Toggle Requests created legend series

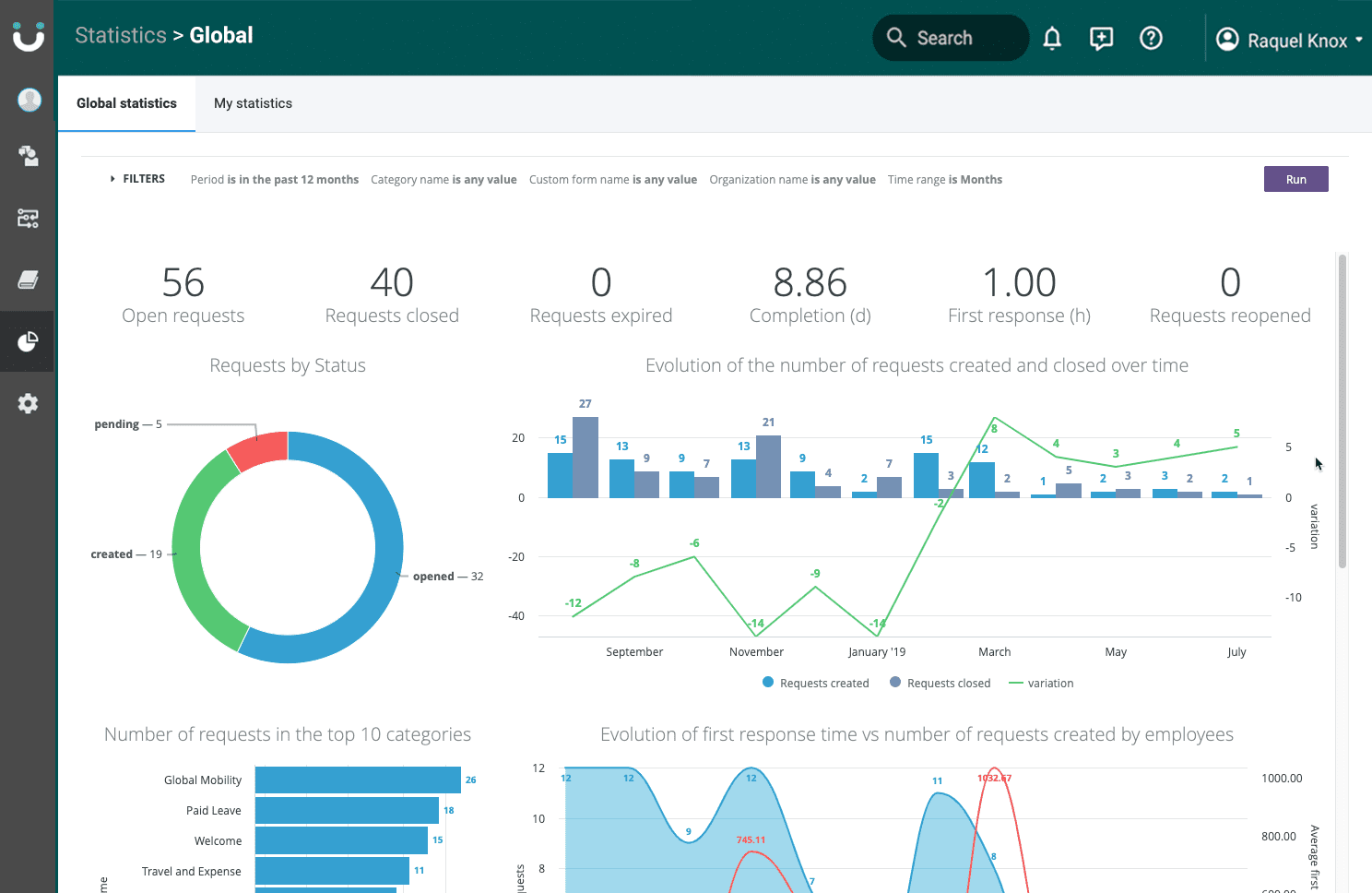(816, 683)
